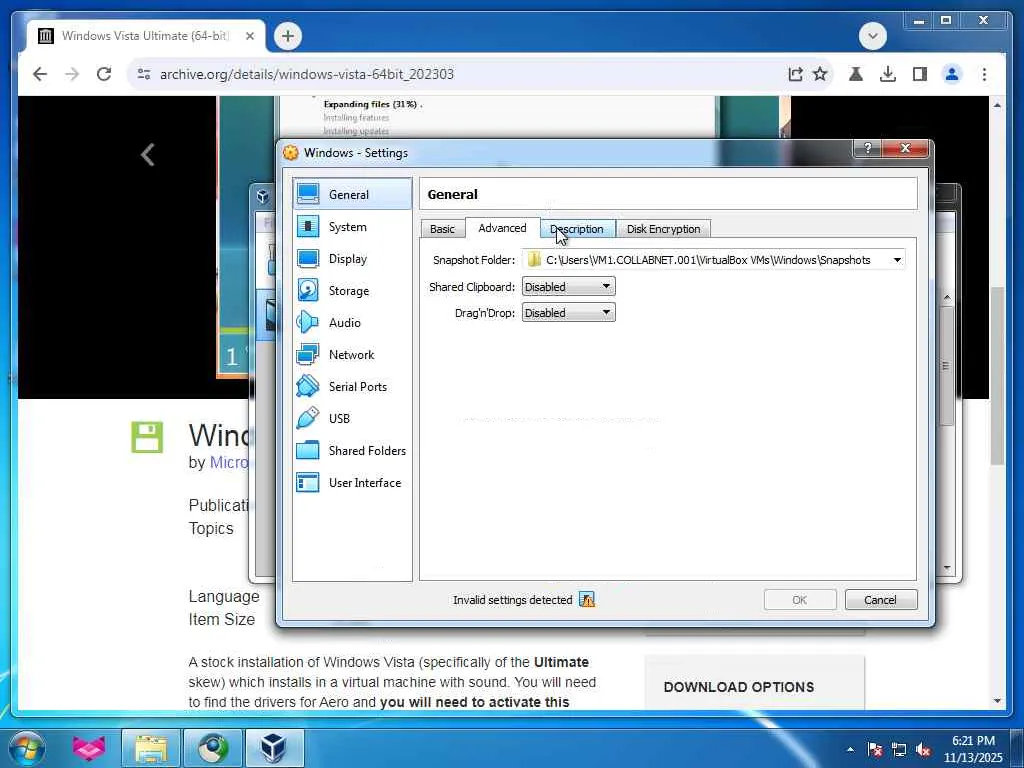The image size is (1024, 768).
Task: Open the Disk Encryption tab
Action: (664, 229)
